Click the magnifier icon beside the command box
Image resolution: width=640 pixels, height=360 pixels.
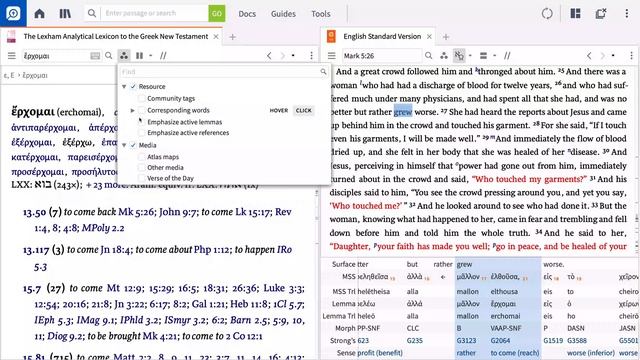pos(92,13)
